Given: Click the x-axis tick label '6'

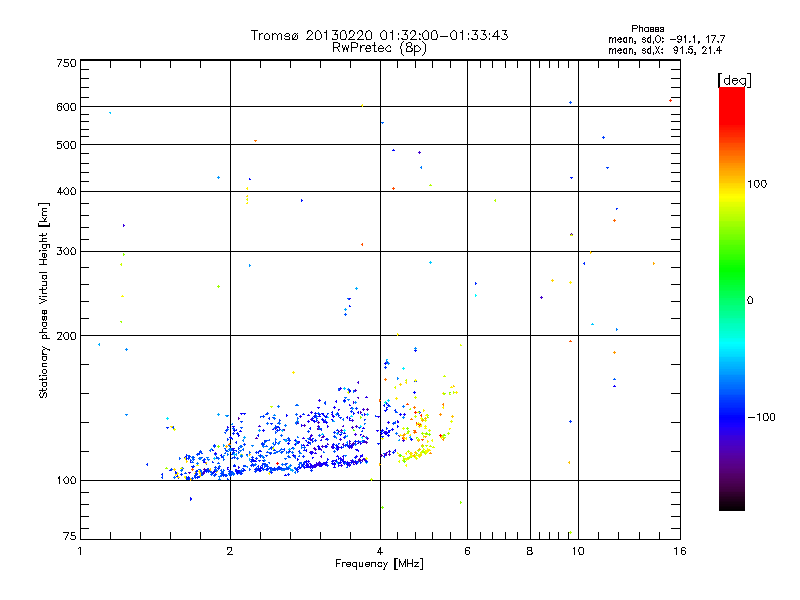Looking at the screenshot, I should tap(467, 551).
